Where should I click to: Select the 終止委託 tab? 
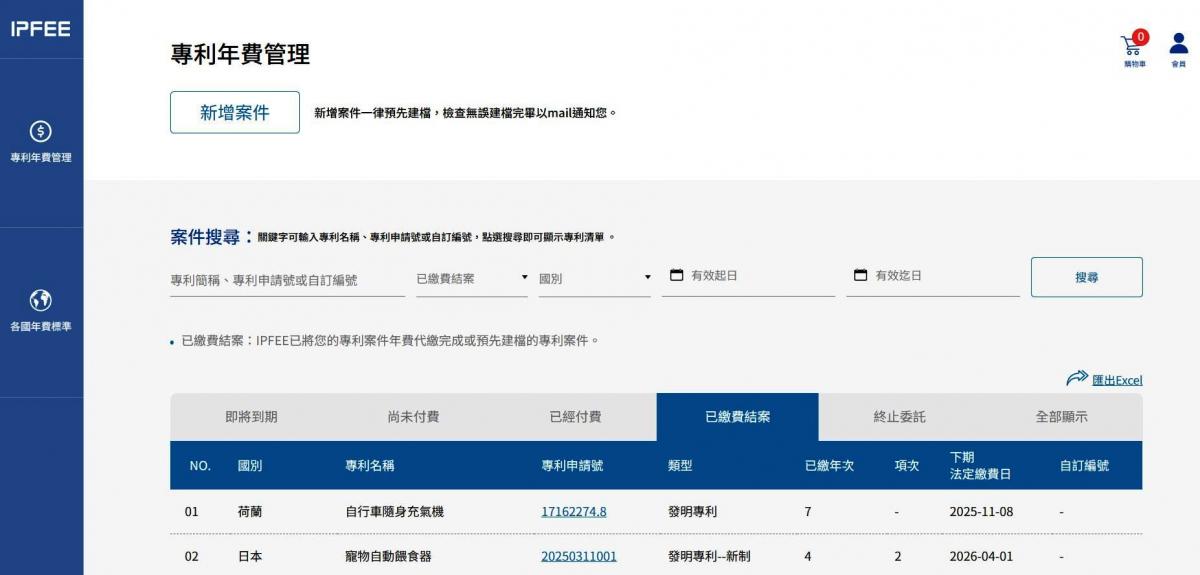[x=899, y=417]
